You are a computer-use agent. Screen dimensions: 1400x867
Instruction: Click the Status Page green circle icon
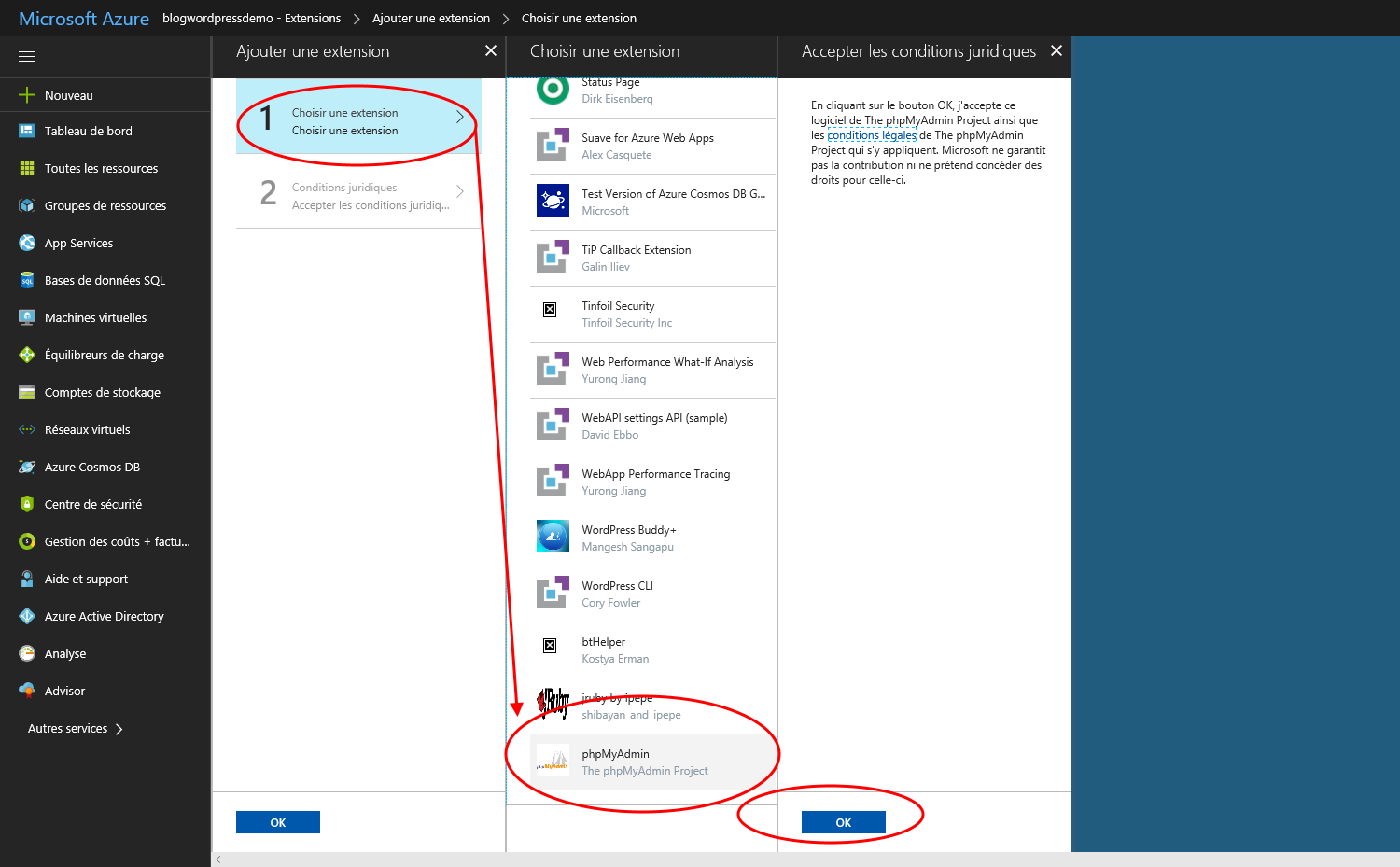(553, 91)
